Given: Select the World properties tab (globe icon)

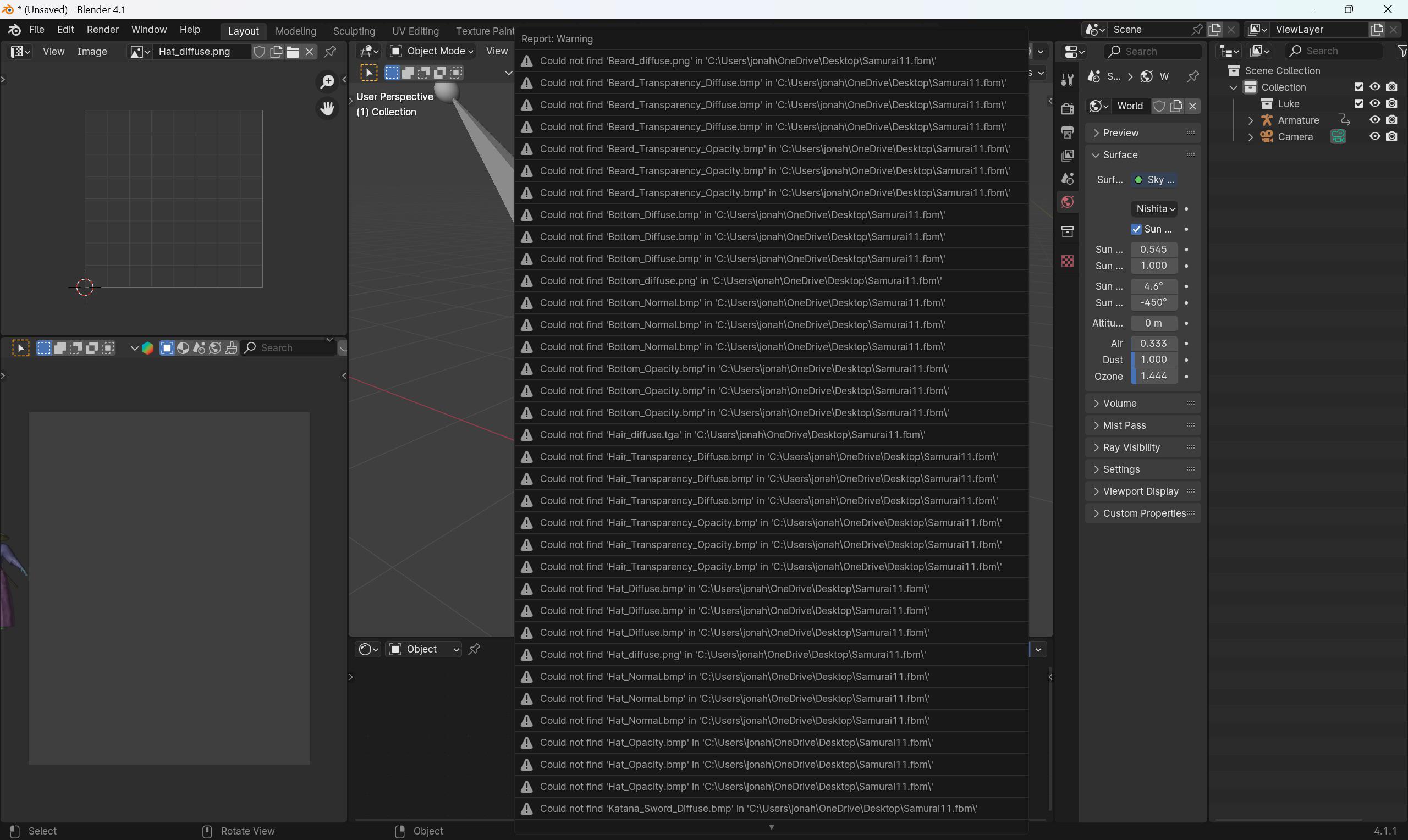Looking at the screenshot, I should (1066, 202).
